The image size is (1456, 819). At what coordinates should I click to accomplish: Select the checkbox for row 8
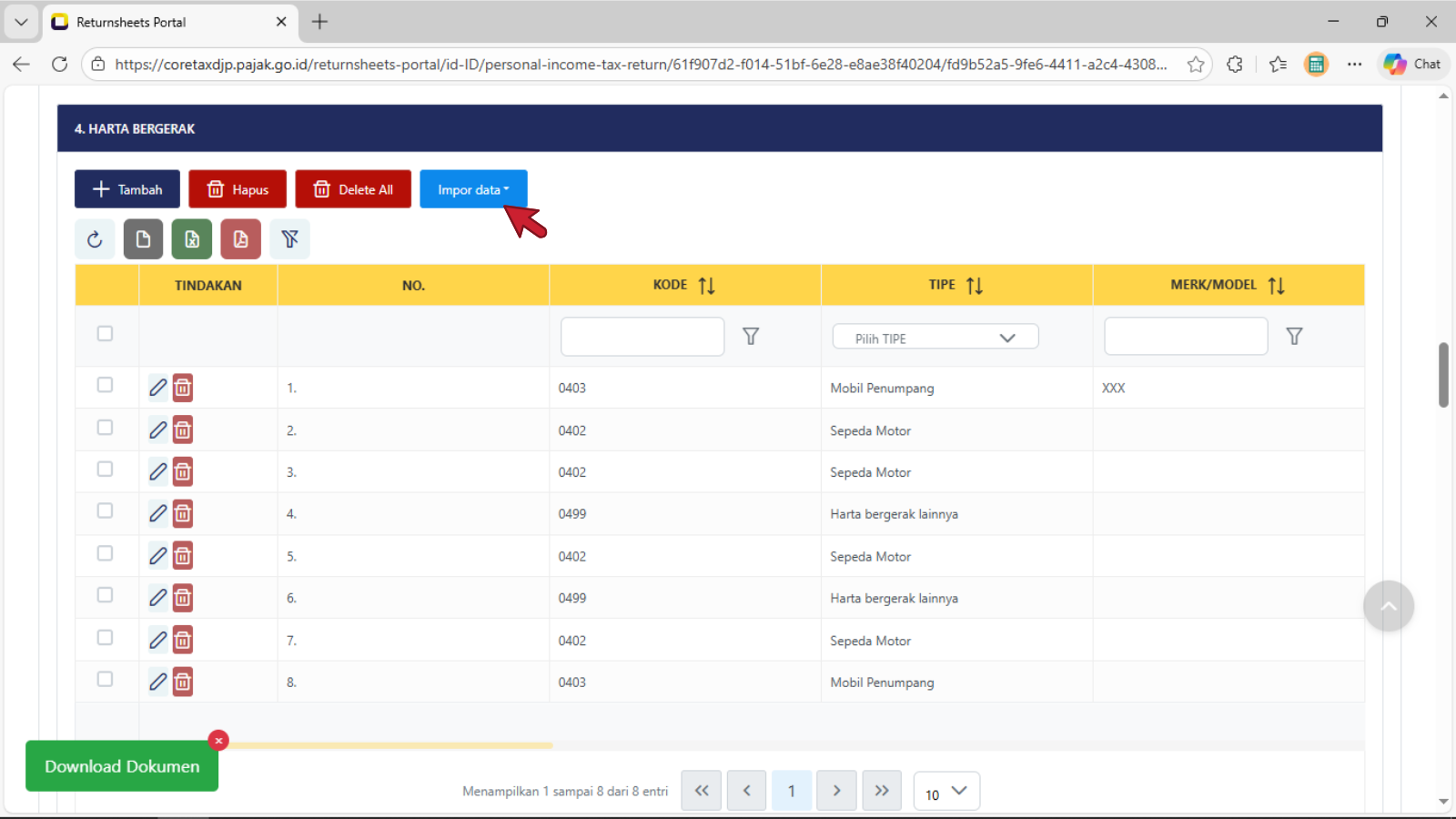(106, 680)
